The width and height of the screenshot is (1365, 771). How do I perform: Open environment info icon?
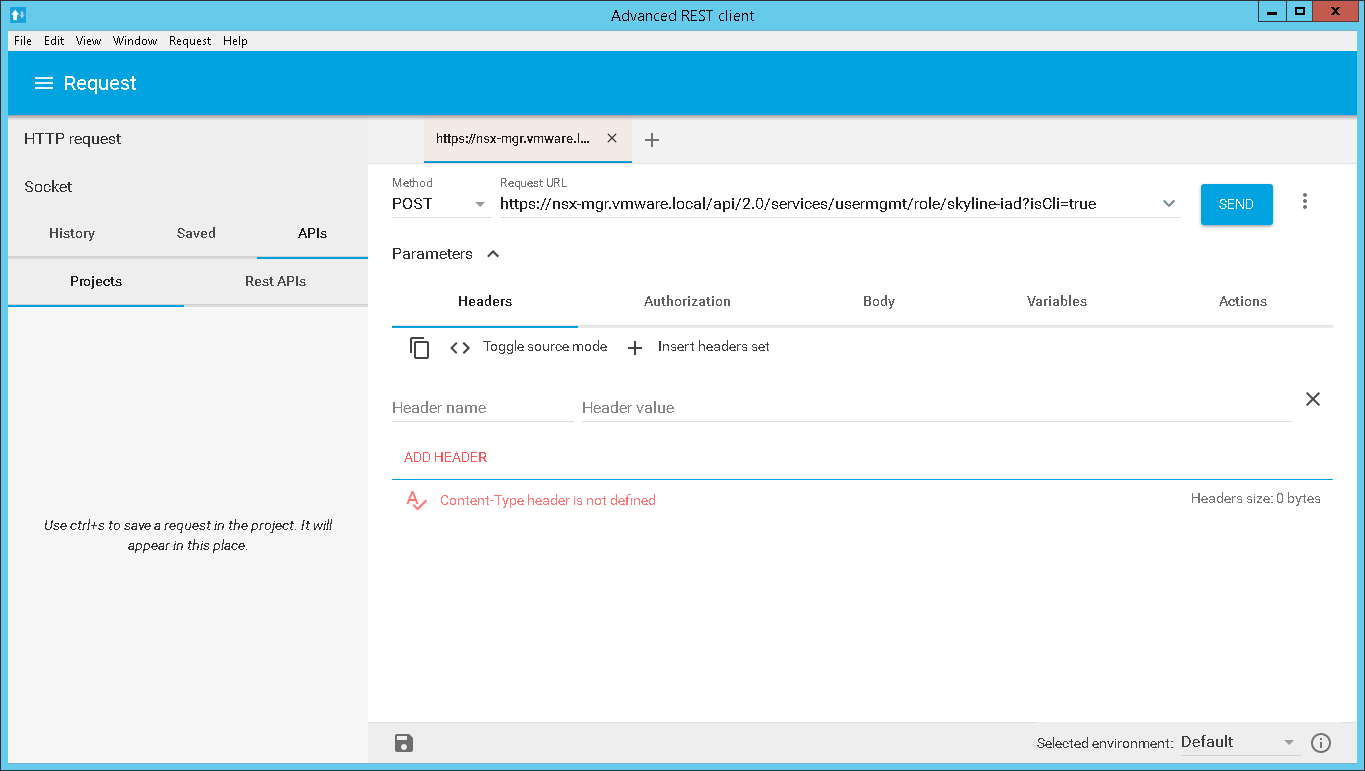(1321, 742)
